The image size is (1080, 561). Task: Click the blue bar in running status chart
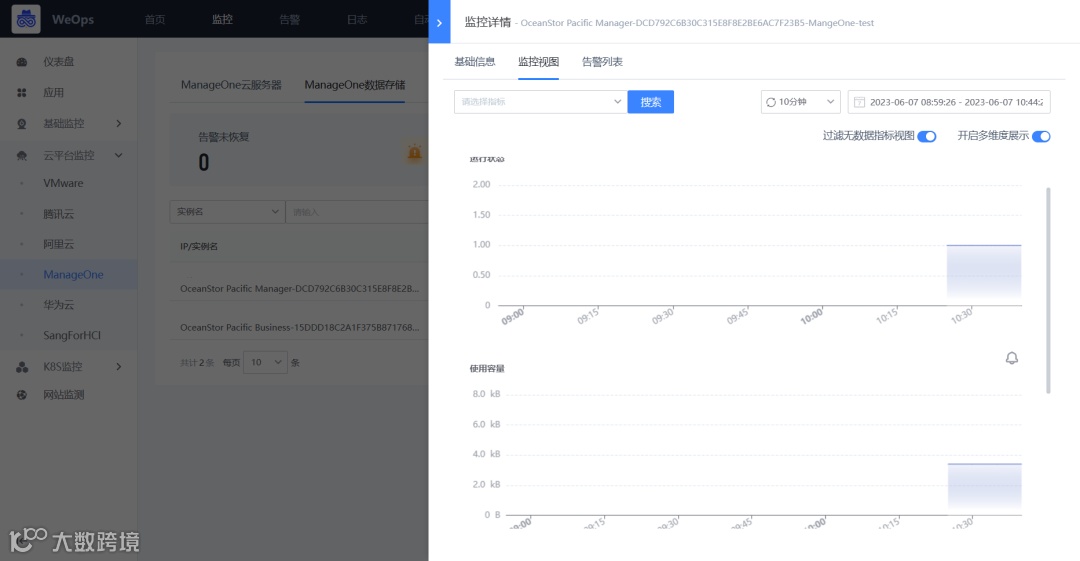pyautogui.click(x=984, y=274)
